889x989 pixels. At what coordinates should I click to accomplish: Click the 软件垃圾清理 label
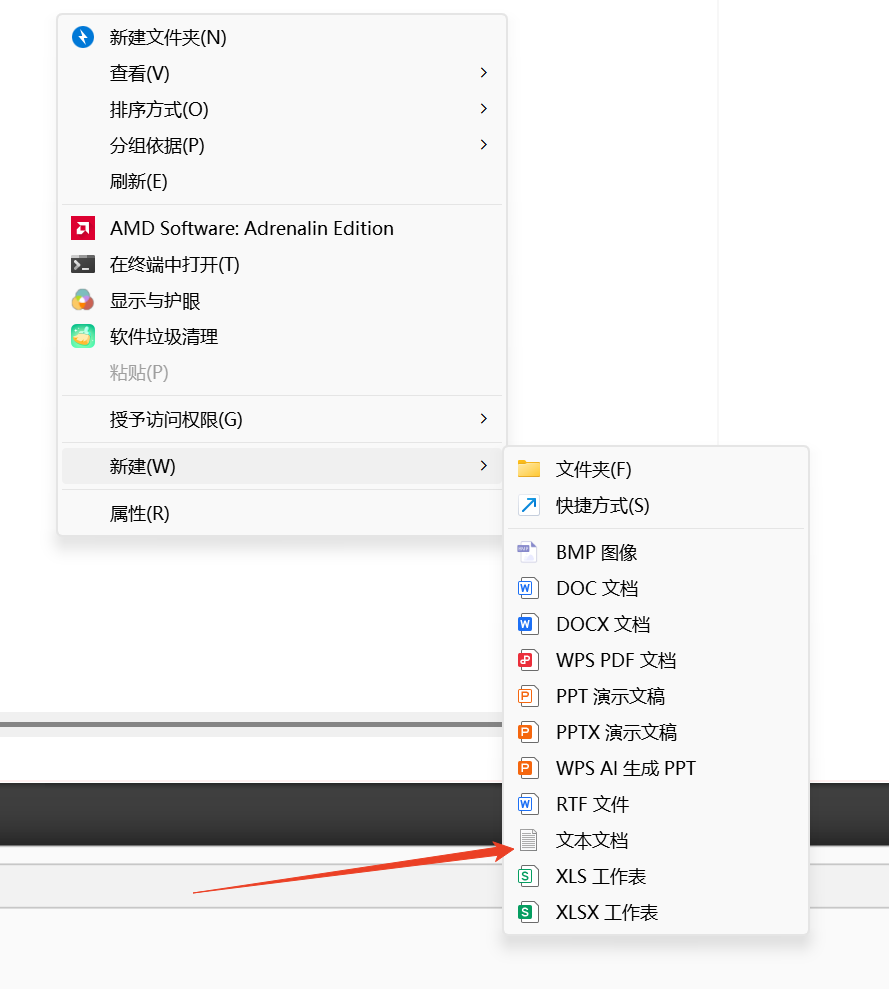point(164,337)
